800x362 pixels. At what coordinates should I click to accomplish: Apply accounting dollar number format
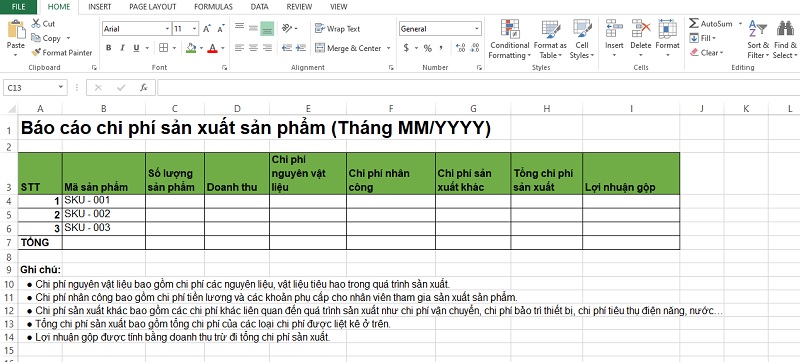(406, 48)
